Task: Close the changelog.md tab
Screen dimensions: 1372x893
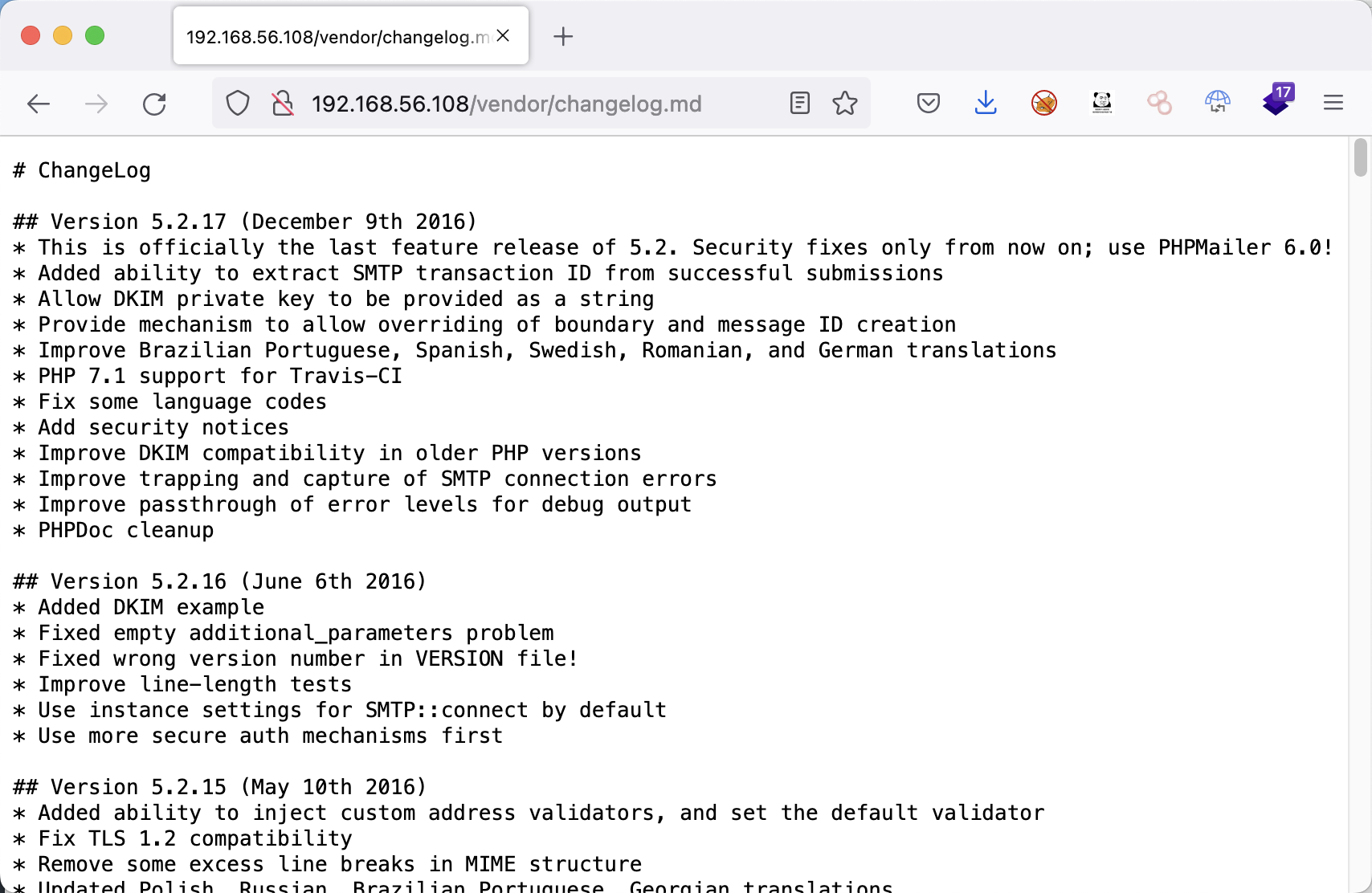Action: click(504, 36)
